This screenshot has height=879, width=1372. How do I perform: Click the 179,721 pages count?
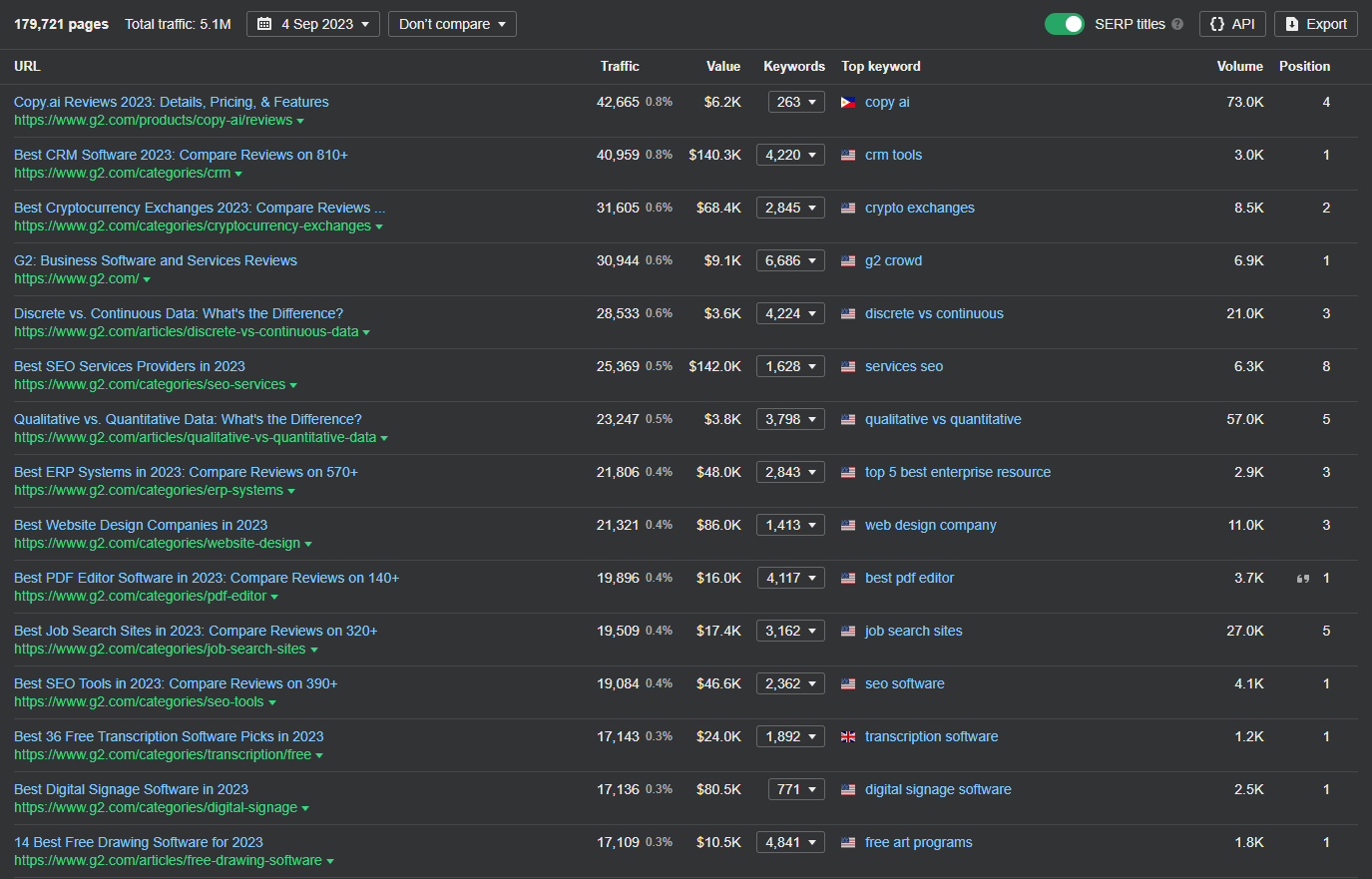(61, 24)
